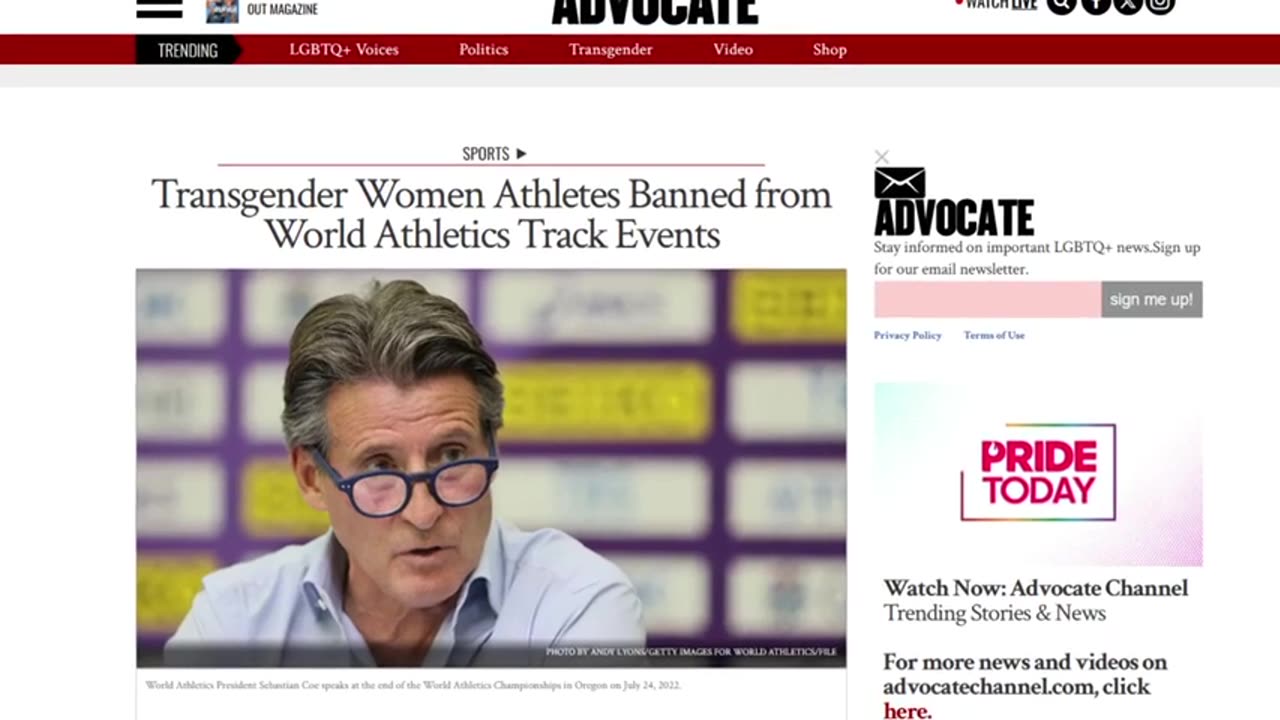The width and height of the screenshot is (1280, 720).
Task: Open the search icon in header
Action: pyautogui.click(x=1062, y=5)
